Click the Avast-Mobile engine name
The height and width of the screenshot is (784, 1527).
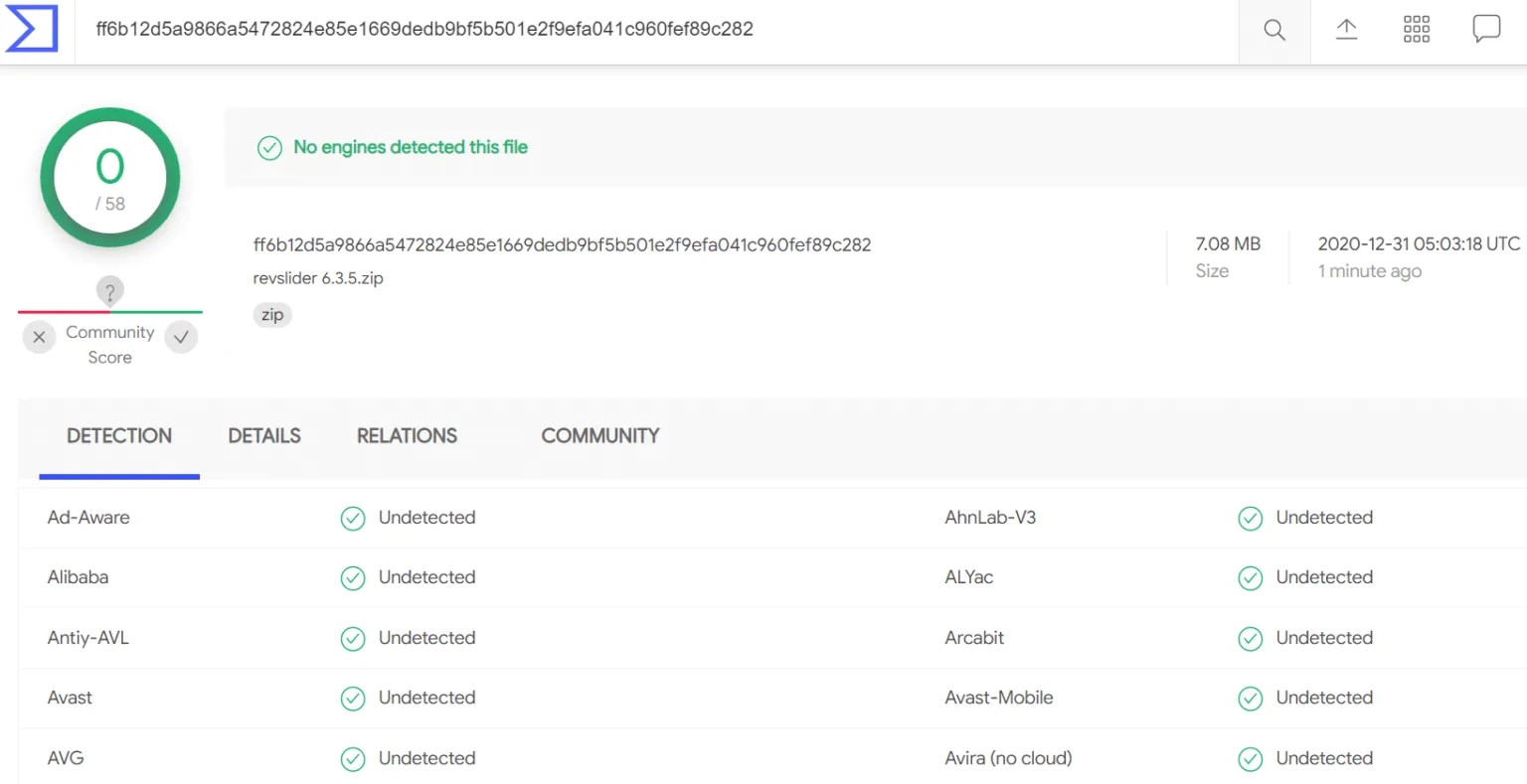coord(999,698)
